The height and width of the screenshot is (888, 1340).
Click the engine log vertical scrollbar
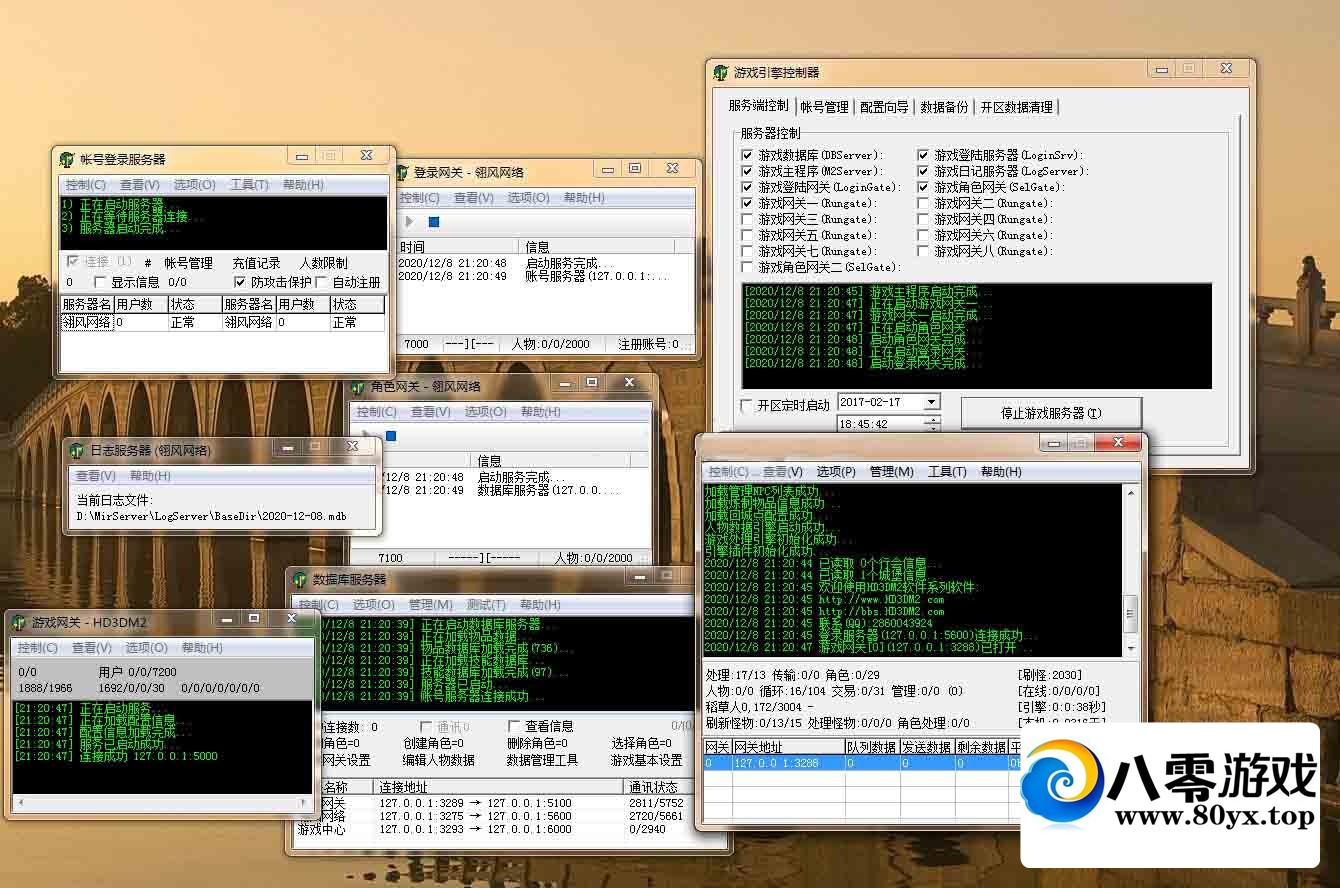pos(1131,572)
